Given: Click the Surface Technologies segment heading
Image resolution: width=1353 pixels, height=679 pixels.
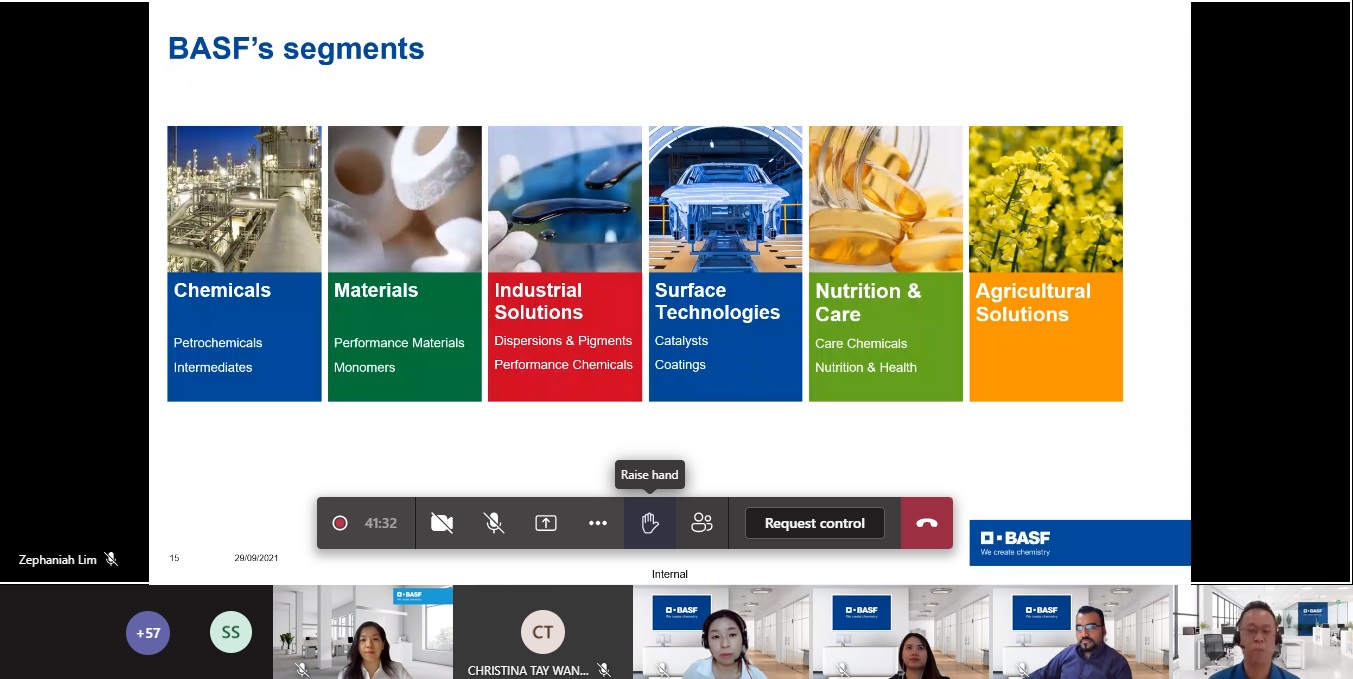Looking at the screenshot, I should (x=717, y=301).
